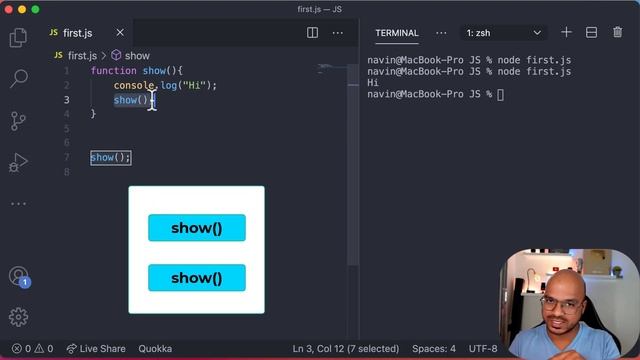The width and height of the screenshot is (640, 360).
Task: Open the 1: zsh terminal dropdown
Action: [504, 33]
